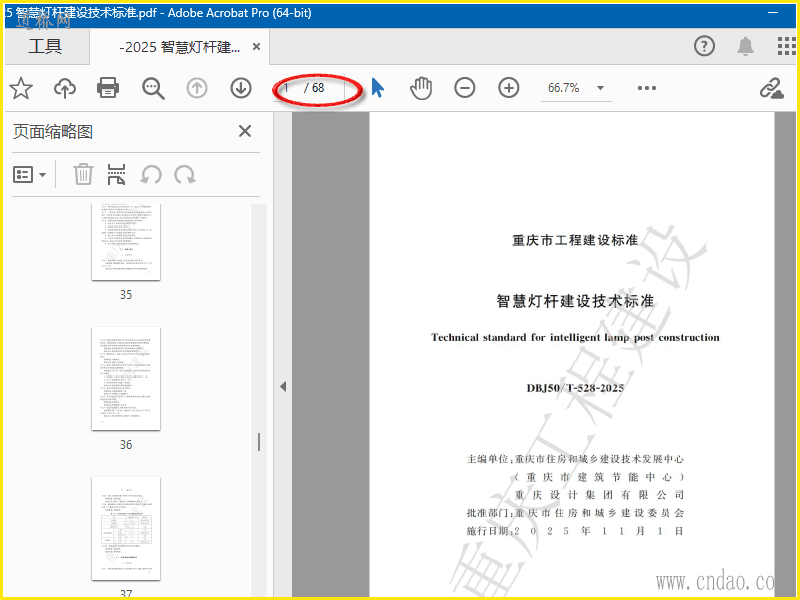The height and width of the screenshot is (600, 800).
Task: Click the title 智慧灯杆建设技术标准 in the page
Action: (x=575, y=301)
